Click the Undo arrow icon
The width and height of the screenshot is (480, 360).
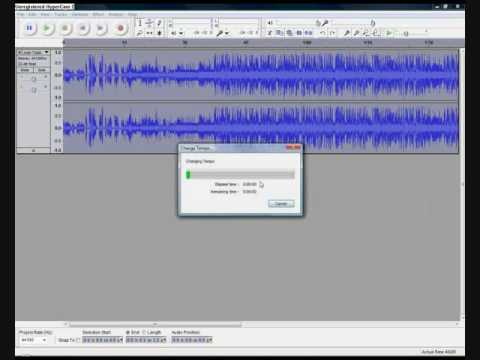tap(322, 33)
